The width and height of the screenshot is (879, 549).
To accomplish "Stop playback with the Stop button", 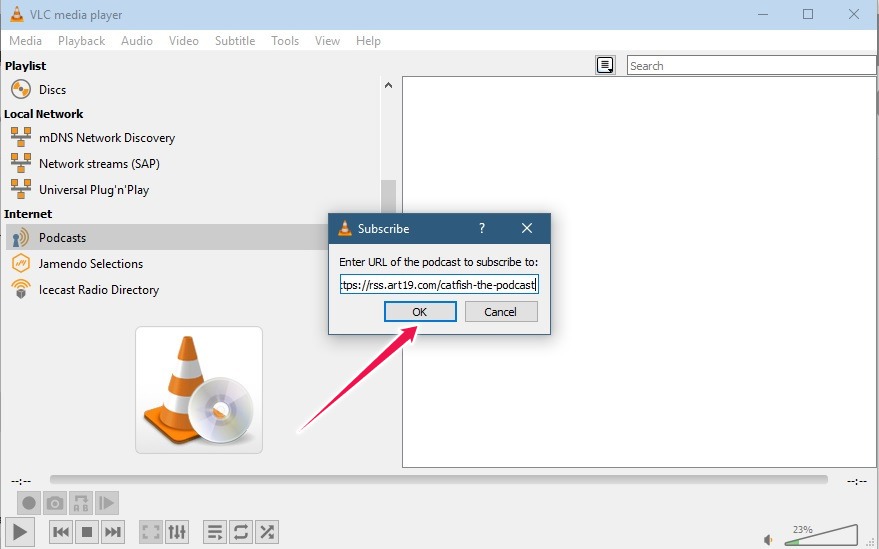I will 87,532.
